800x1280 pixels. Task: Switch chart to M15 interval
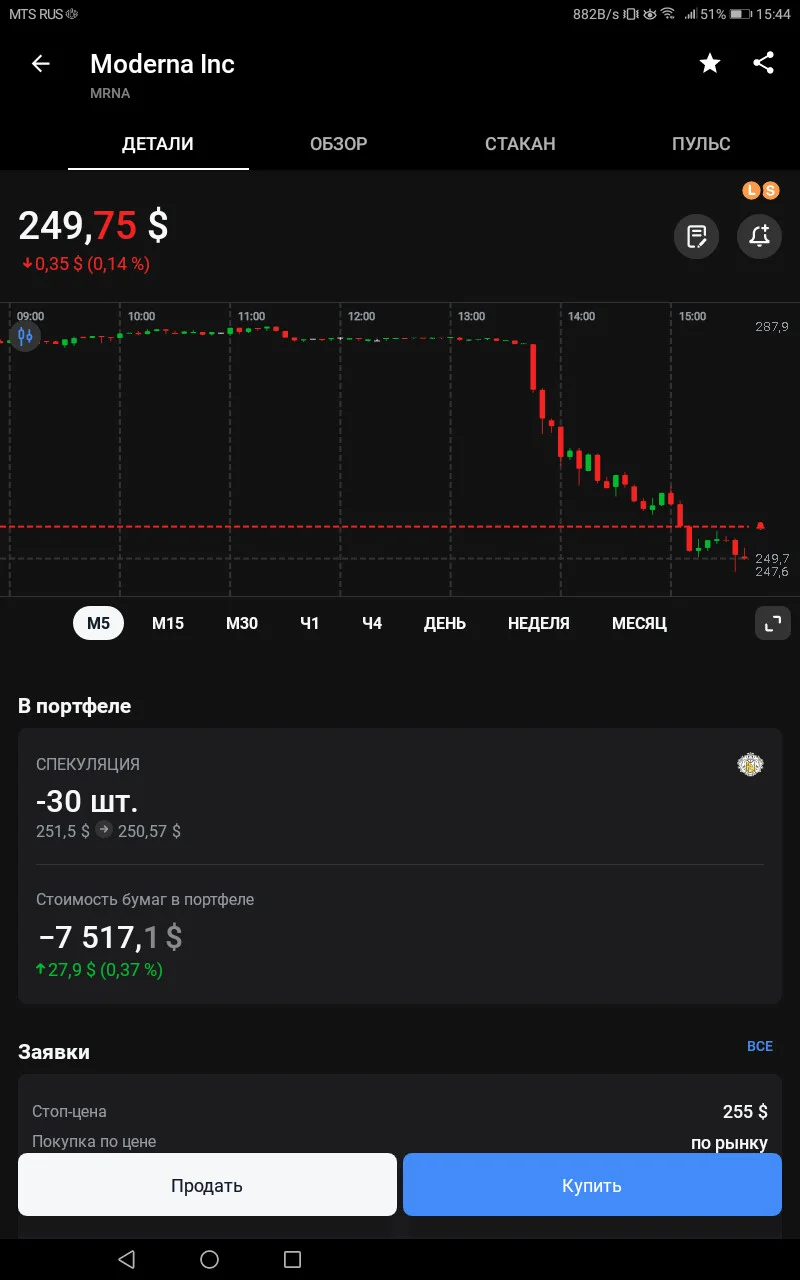pyautogui.click(x=168, y=623)
